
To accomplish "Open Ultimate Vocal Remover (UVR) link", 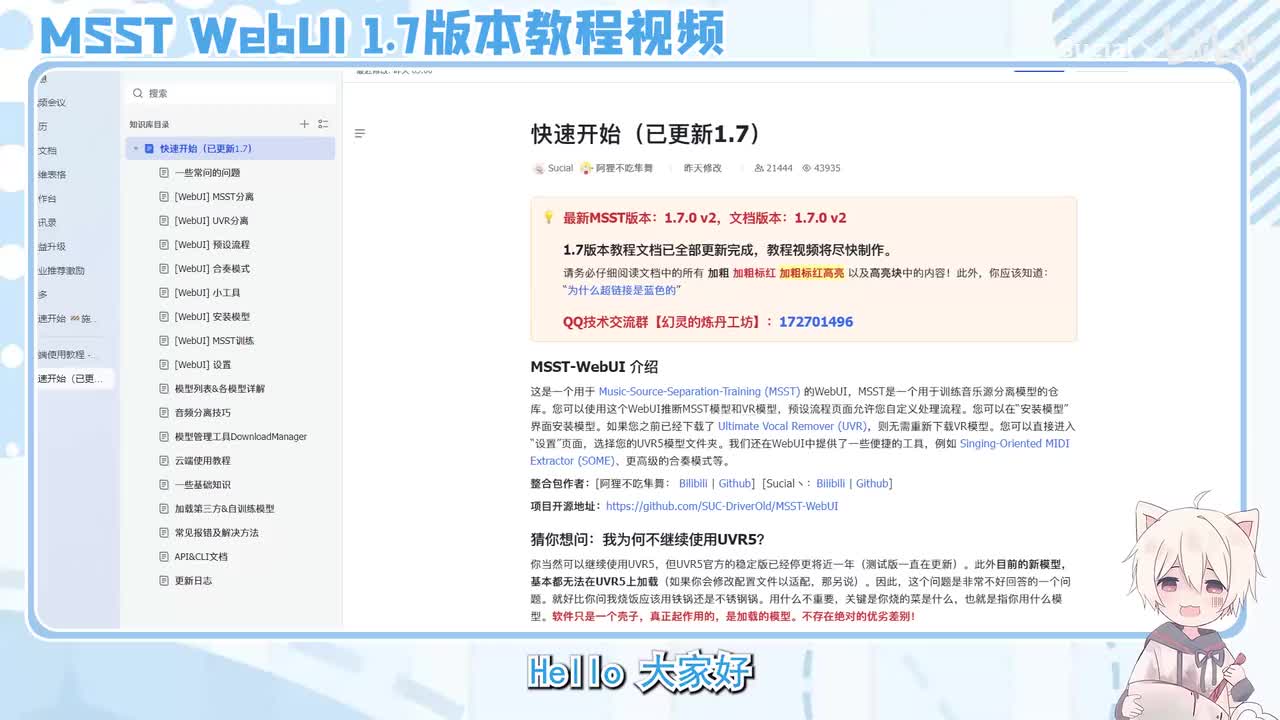I will (792, 426).
